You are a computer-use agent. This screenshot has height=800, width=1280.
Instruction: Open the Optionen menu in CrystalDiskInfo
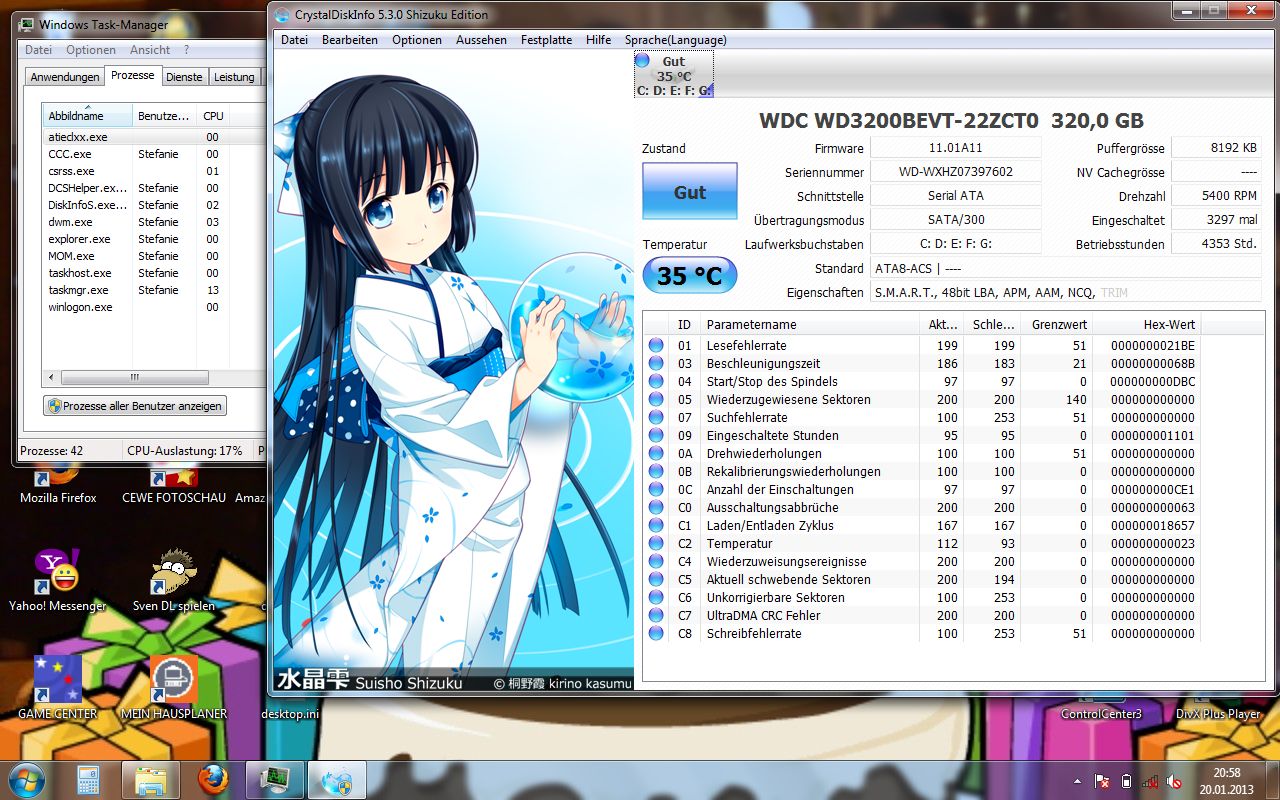(417, 40)
